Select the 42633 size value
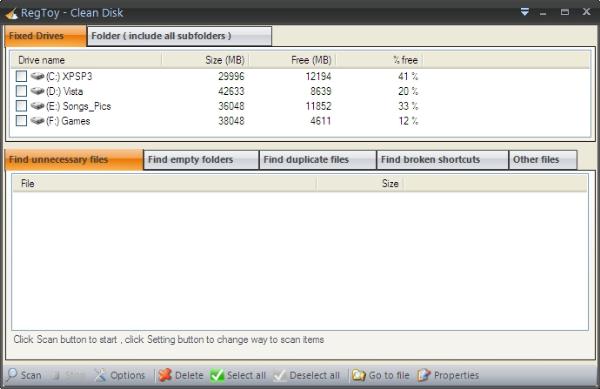This screenshot has width=600, height=389. [231, 91]
